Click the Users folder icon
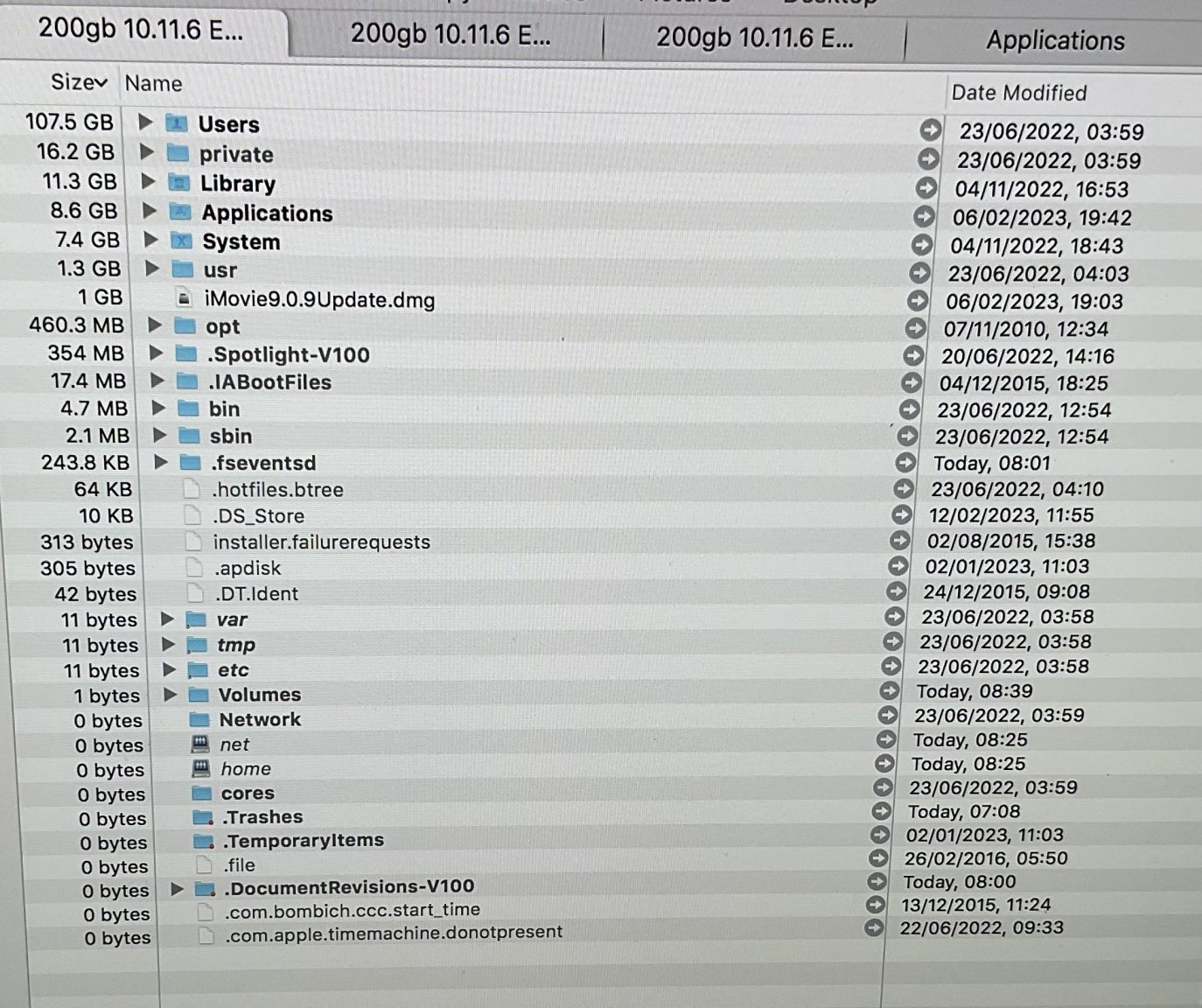Viewport: 1202px width, 1008px height. 178,123
